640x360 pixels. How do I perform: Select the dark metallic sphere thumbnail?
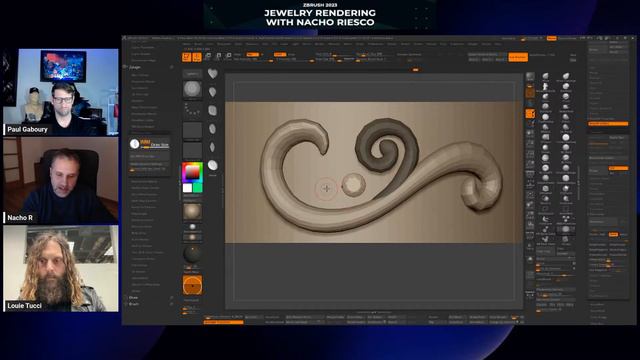pyautogui.click(x=192, y=254)
